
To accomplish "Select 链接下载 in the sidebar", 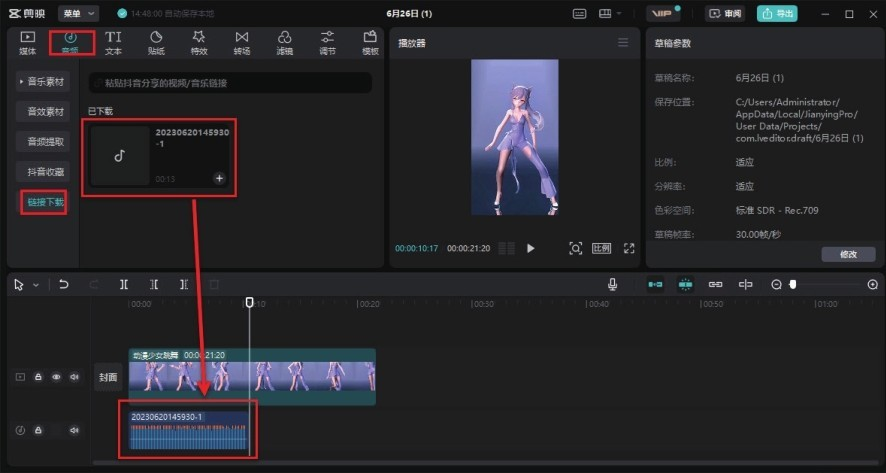I will (x=45, y=202).
